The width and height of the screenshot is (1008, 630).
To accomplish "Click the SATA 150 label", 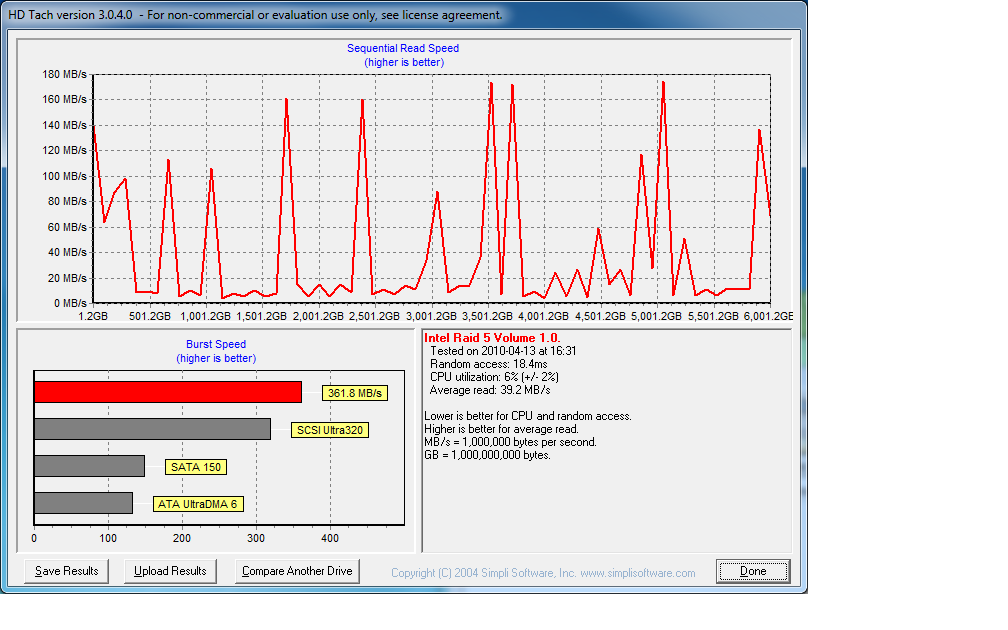I will pos(196,467).
